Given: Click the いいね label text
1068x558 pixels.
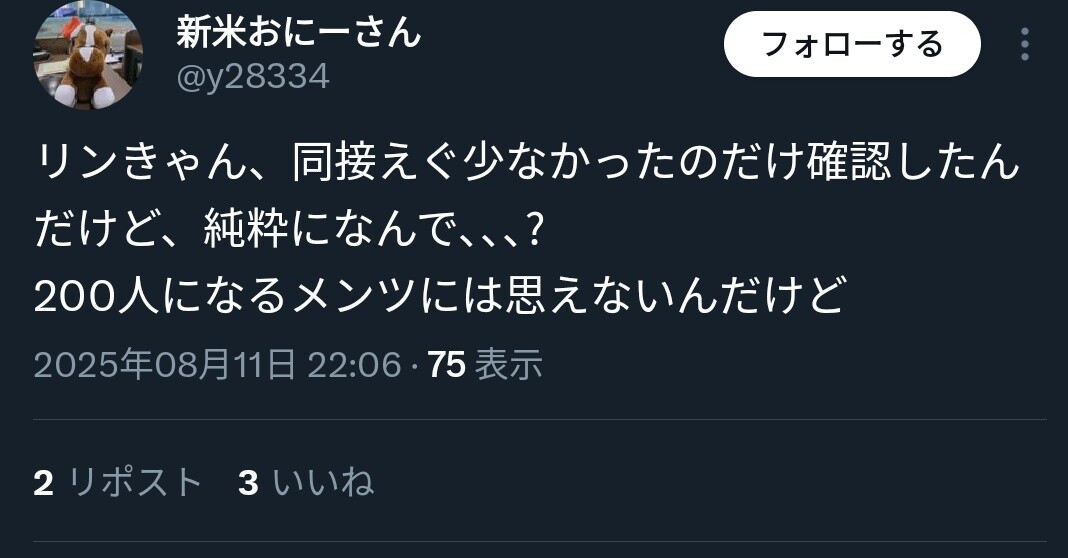Looking at the screenshot, I should coord(324,482).
